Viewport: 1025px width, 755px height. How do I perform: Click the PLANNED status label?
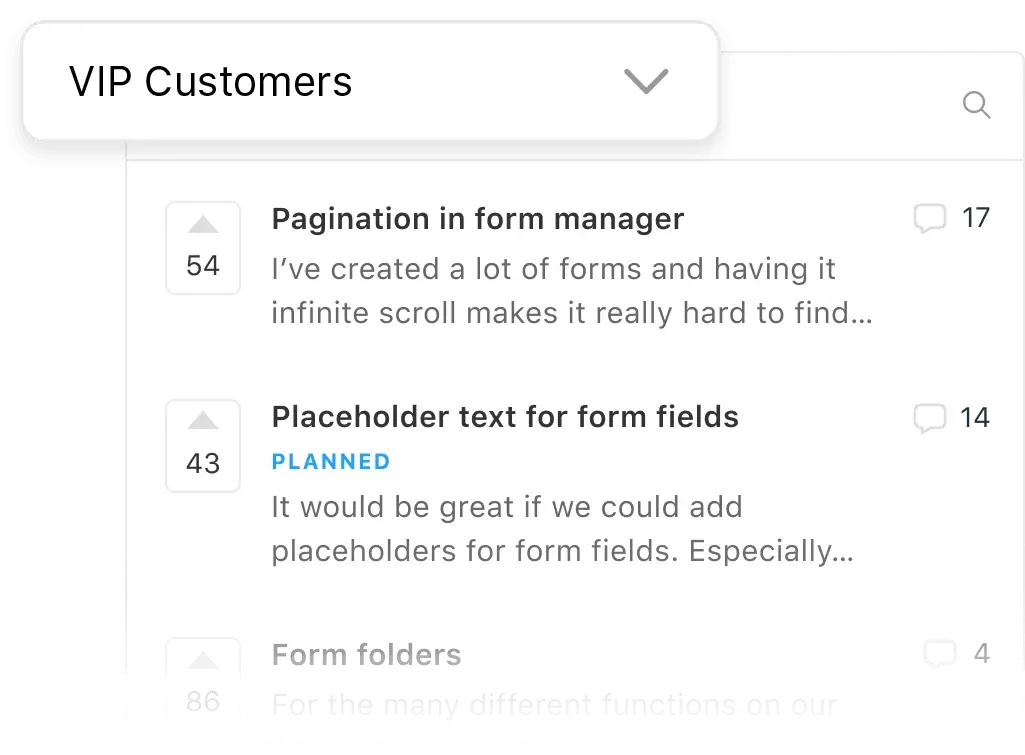[331, 461]
